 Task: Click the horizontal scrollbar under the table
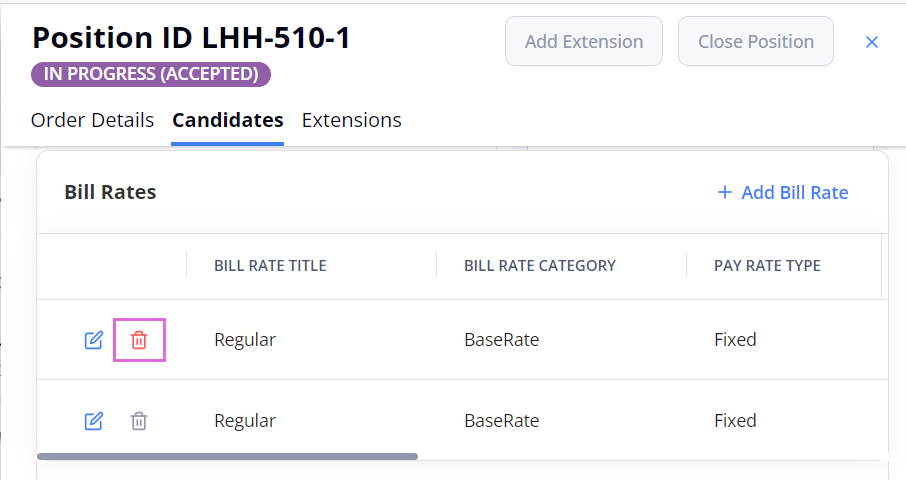[227, 456]
